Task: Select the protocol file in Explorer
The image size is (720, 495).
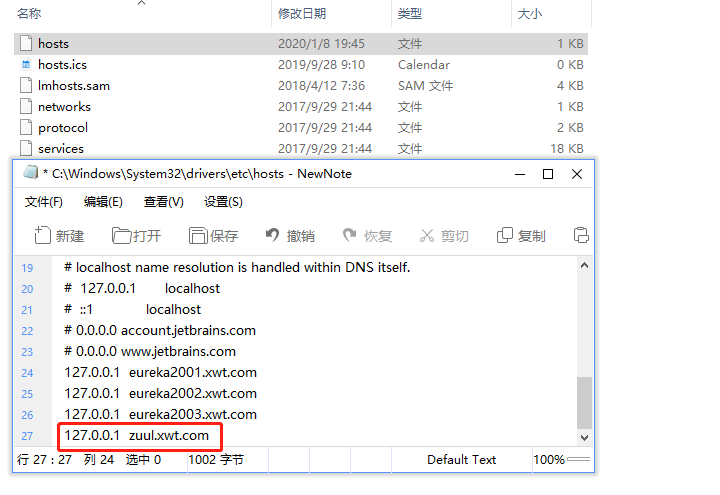Action: 301,128
